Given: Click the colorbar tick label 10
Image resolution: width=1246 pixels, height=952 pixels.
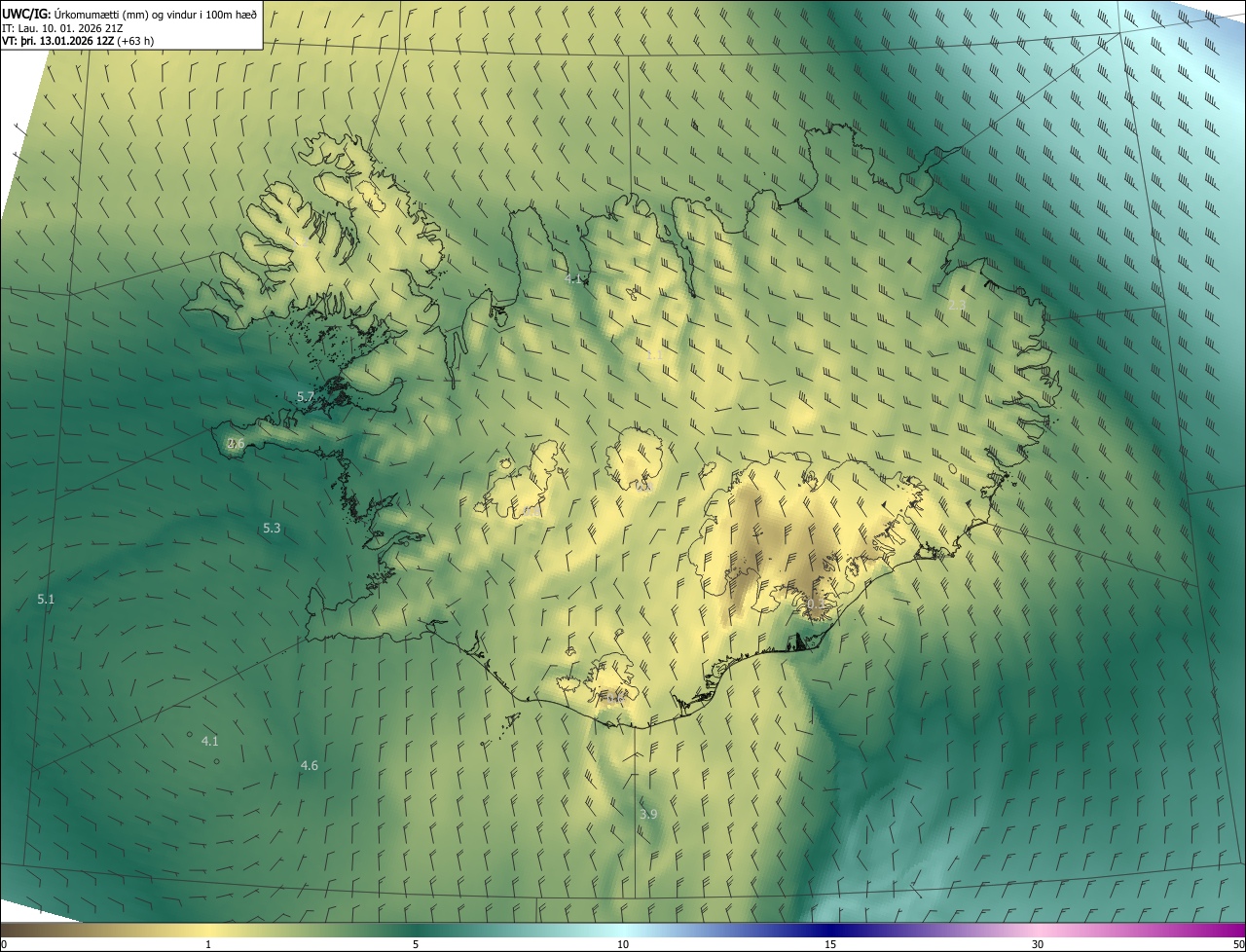Looking at the screenshot, I should coord(623,944).
